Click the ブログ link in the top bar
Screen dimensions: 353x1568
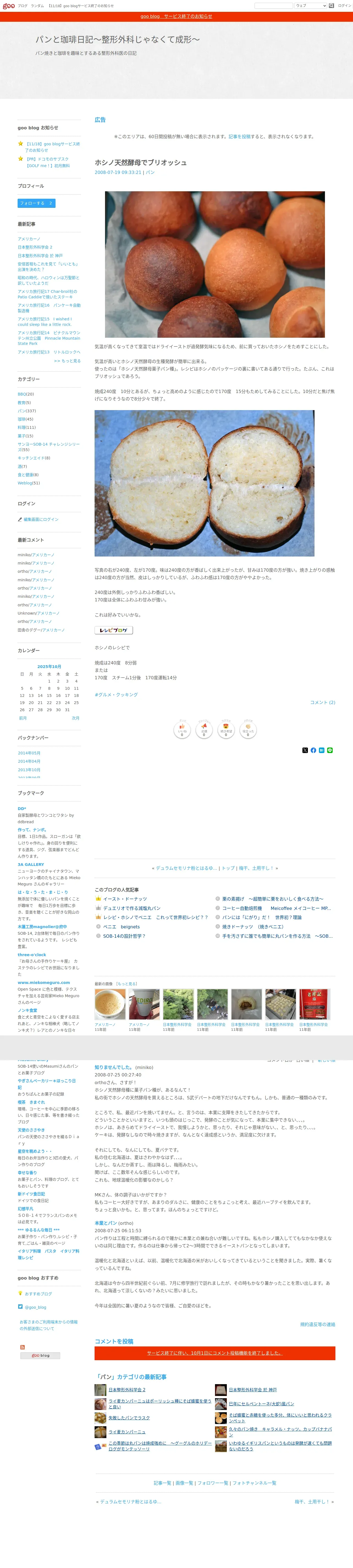(x=23, y=6)
